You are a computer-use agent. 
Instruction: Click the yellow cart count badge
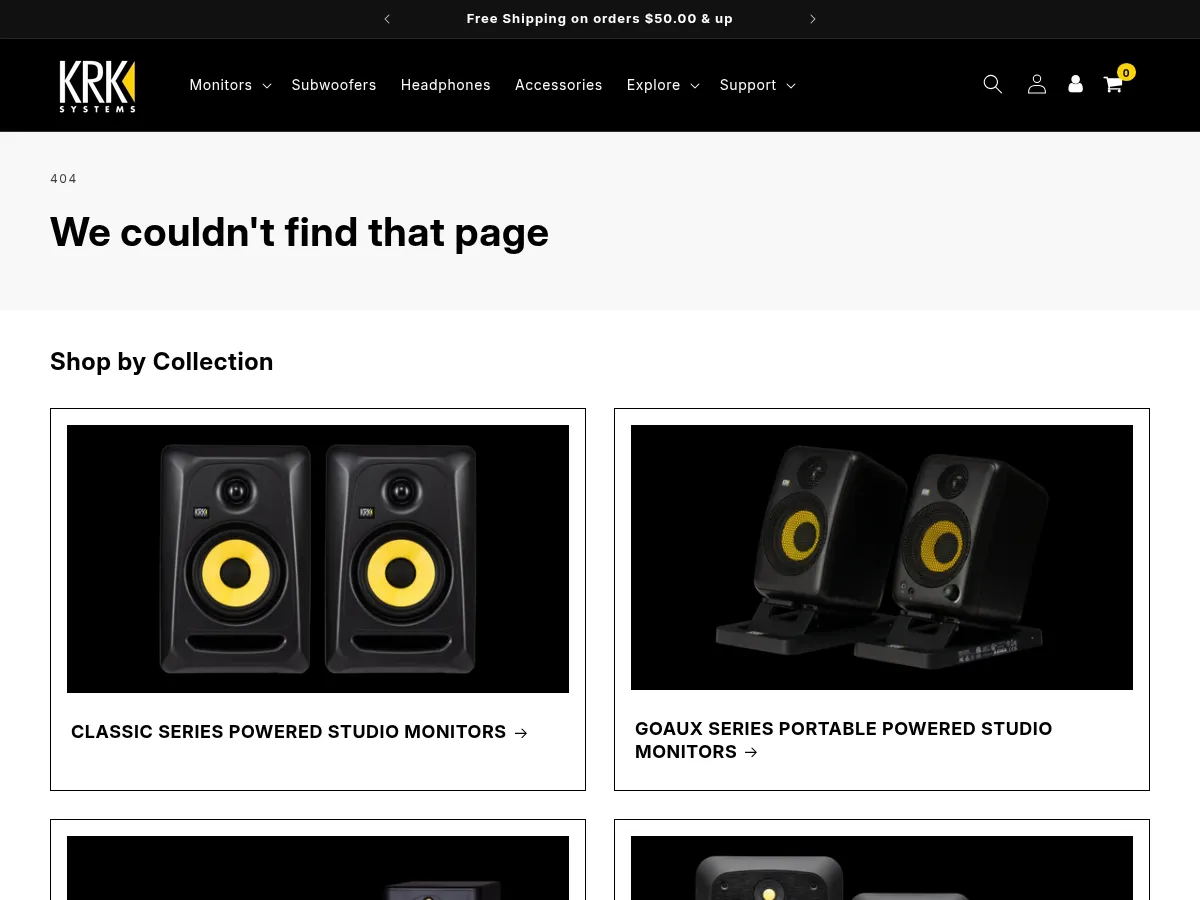(x=1126, y=72)
